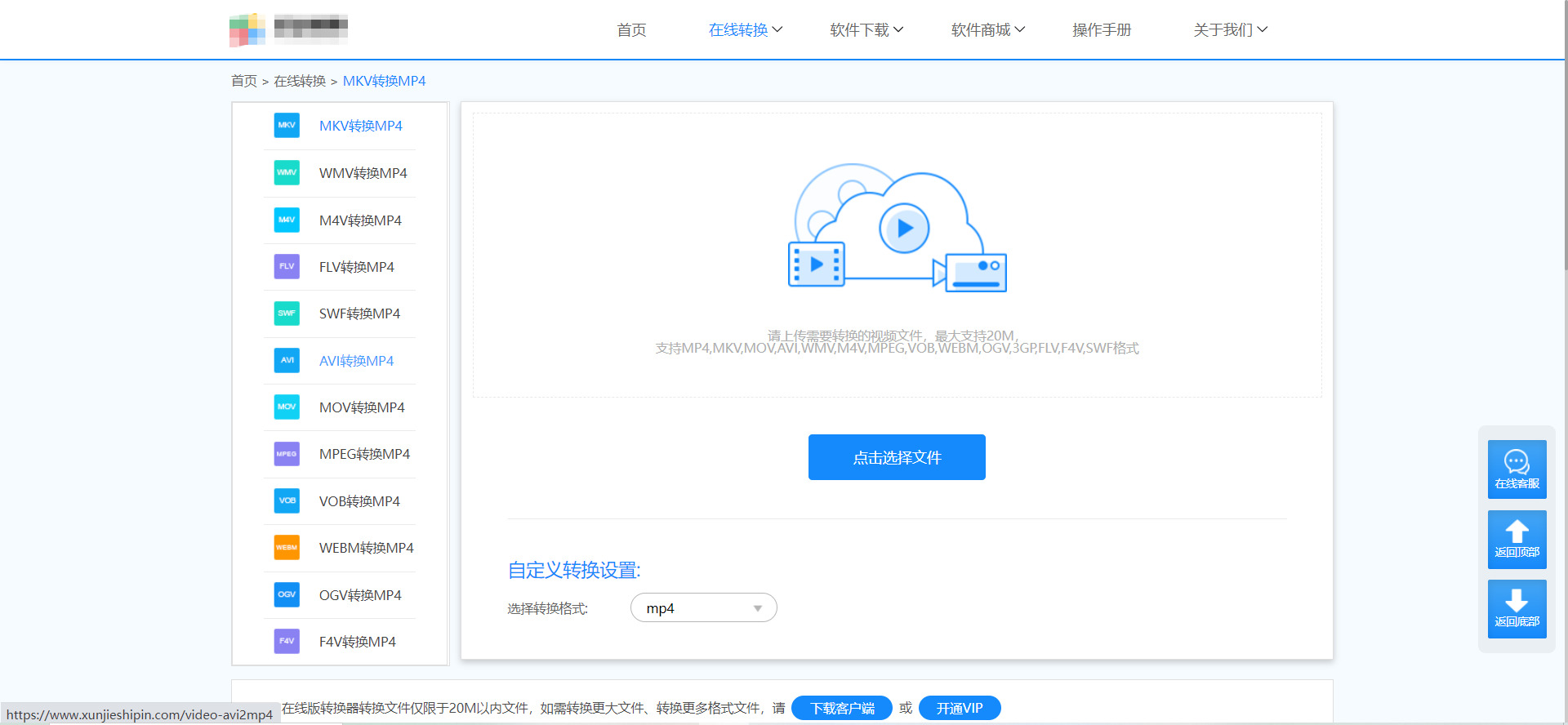Select MKV转换MP4 in sidebar
1568x725 pixels.
pyautogui.click(x=361, y=126)
